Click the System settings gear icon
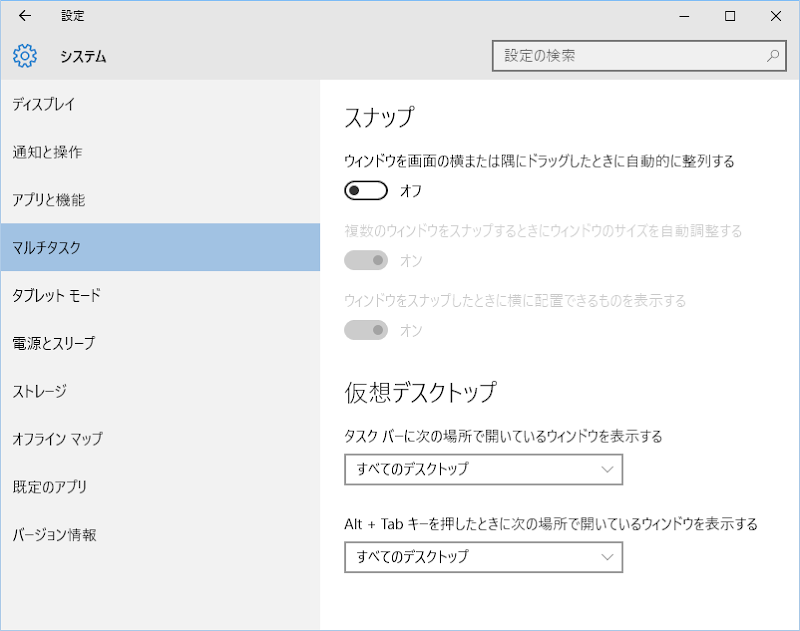Viewport: 800px width, 631px height. (25, 56)
